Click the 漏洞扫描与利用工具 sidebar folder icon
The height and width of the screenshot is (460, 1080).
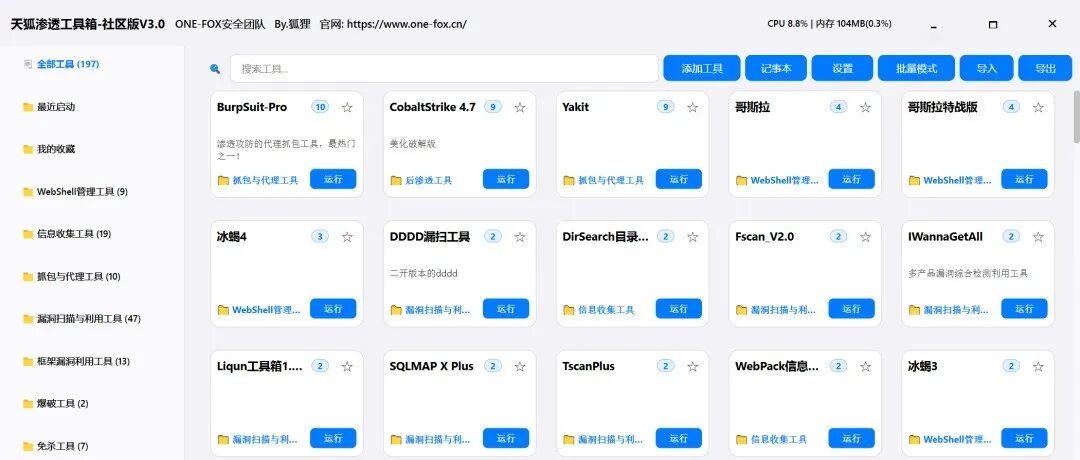coord(28,319)
